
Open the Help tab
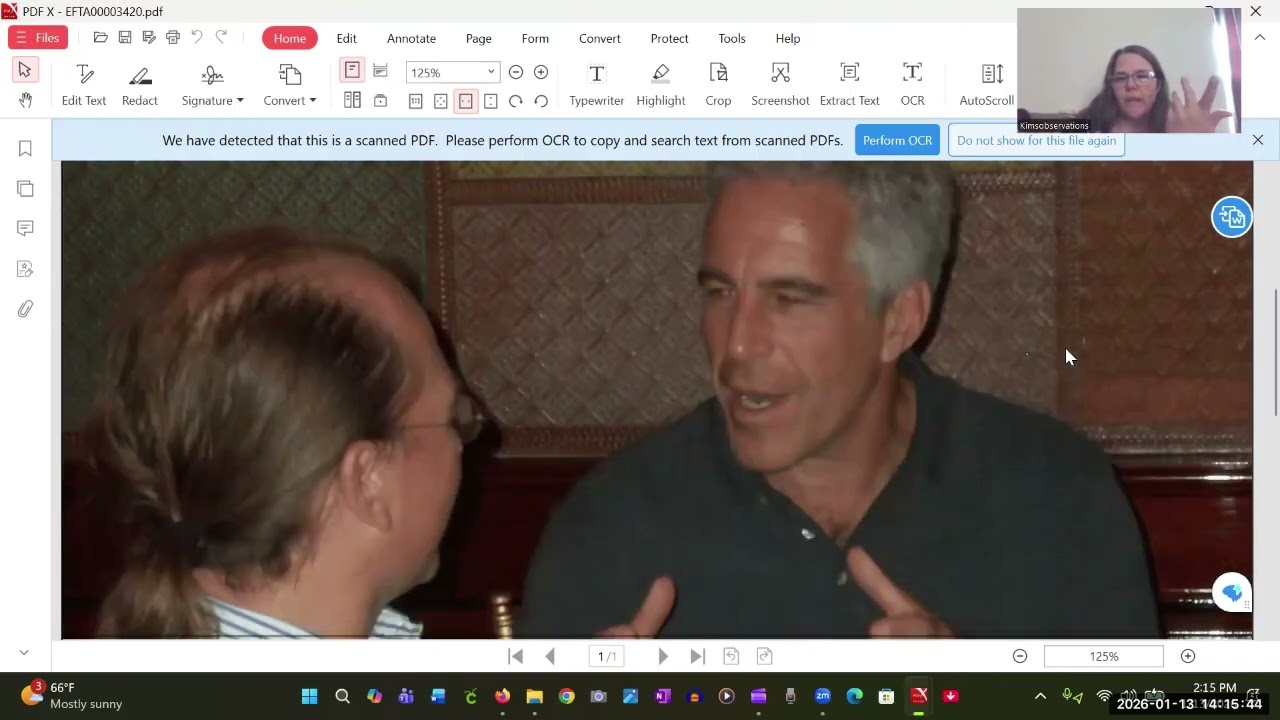(x=788, y=38)
